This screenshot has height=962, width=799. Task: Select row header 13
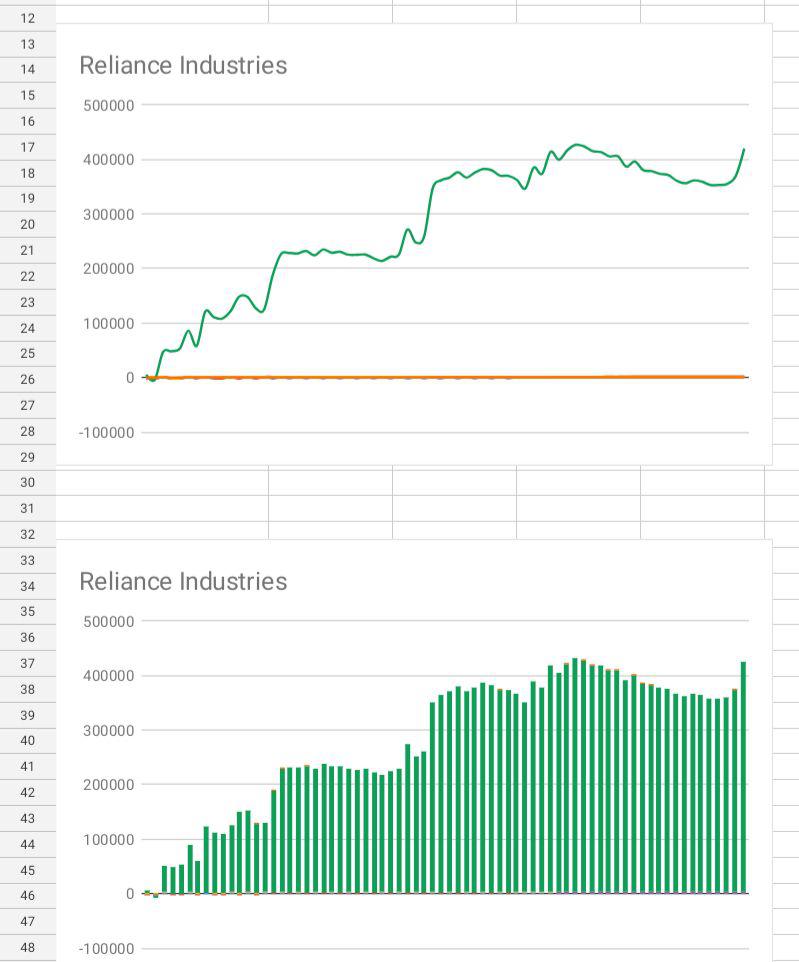click(x=28, y=44)
